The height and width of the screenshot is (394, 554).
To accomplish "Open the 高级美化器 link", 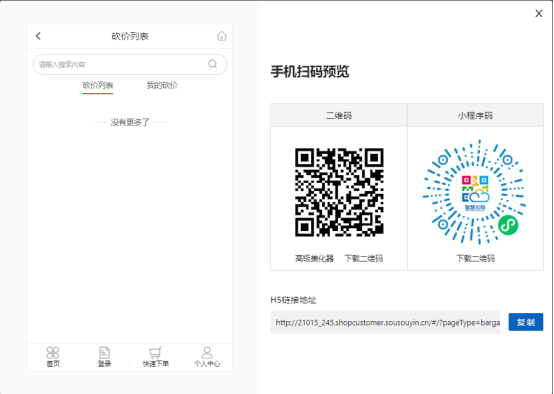I will [x=314, y=258].
